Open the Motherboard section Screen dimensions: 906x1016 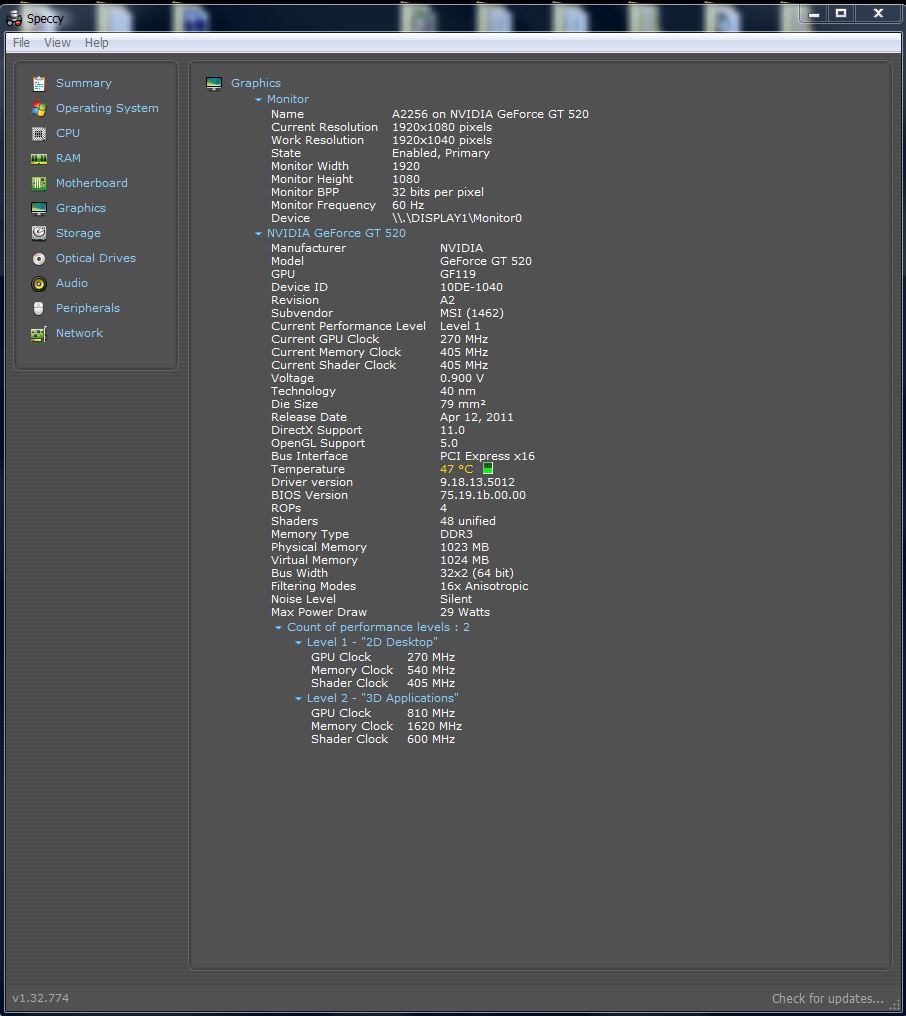point(91,183)
